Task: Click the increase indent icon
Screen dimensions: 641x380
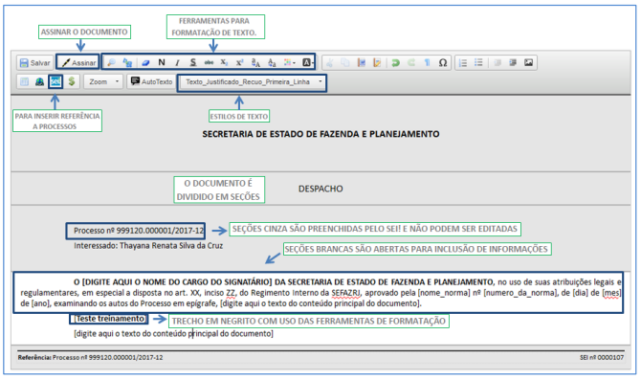Action: click(x=513, y=63)
